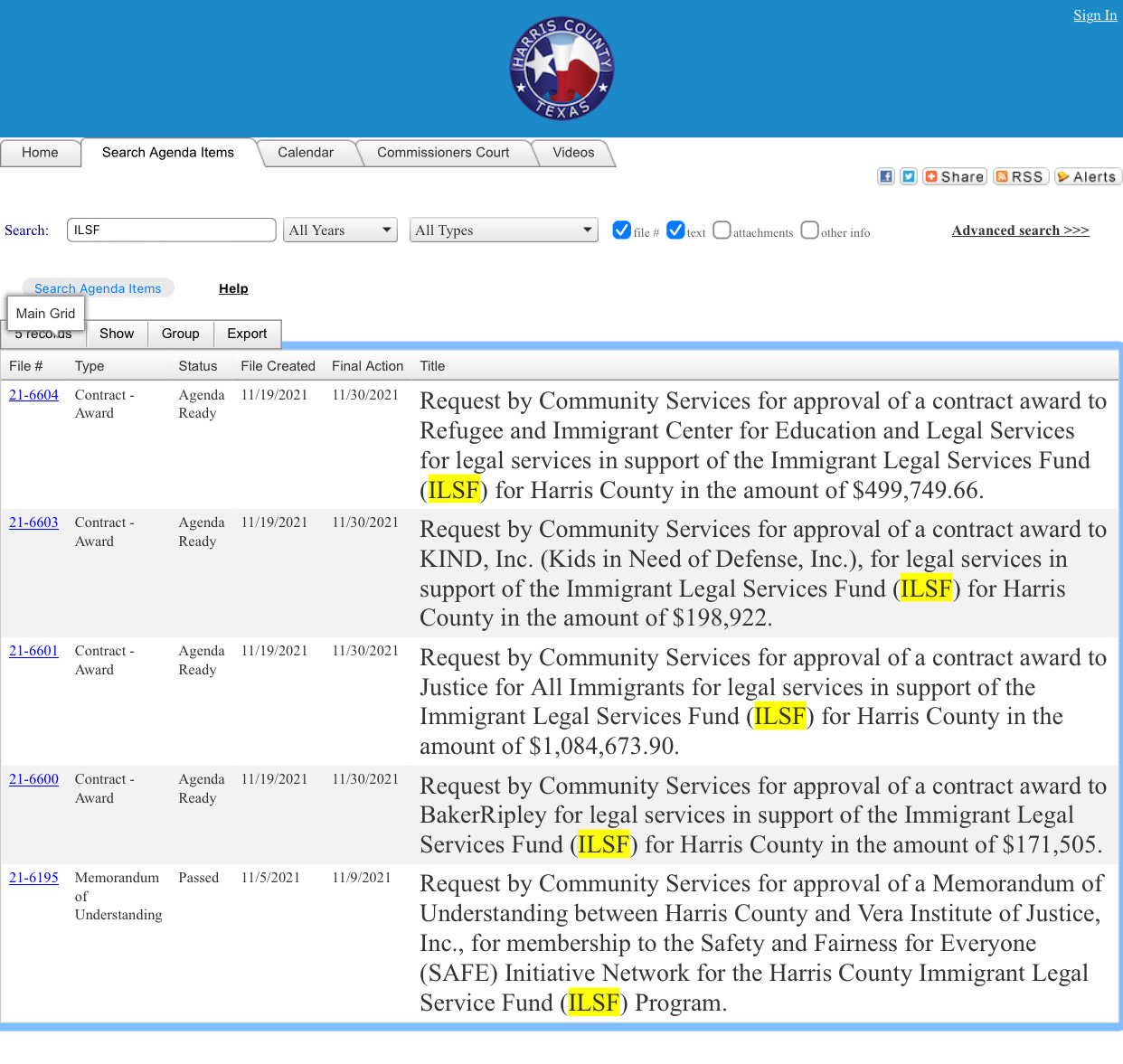The width and height of the screenshot is (1123, 1064).
Task: Toggle the text search checkbox
Action: click(x=675, y=230)
